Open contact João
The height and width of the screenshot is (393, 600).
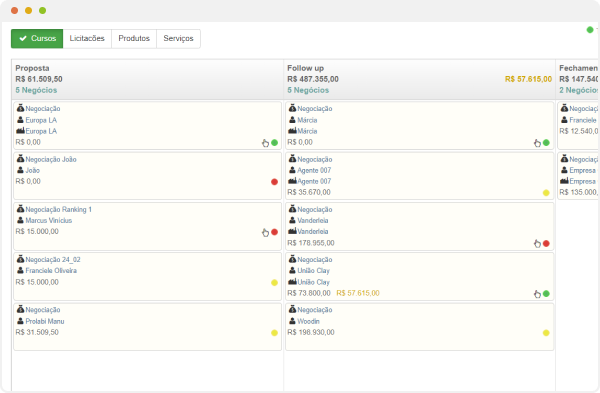pos(33,170)
